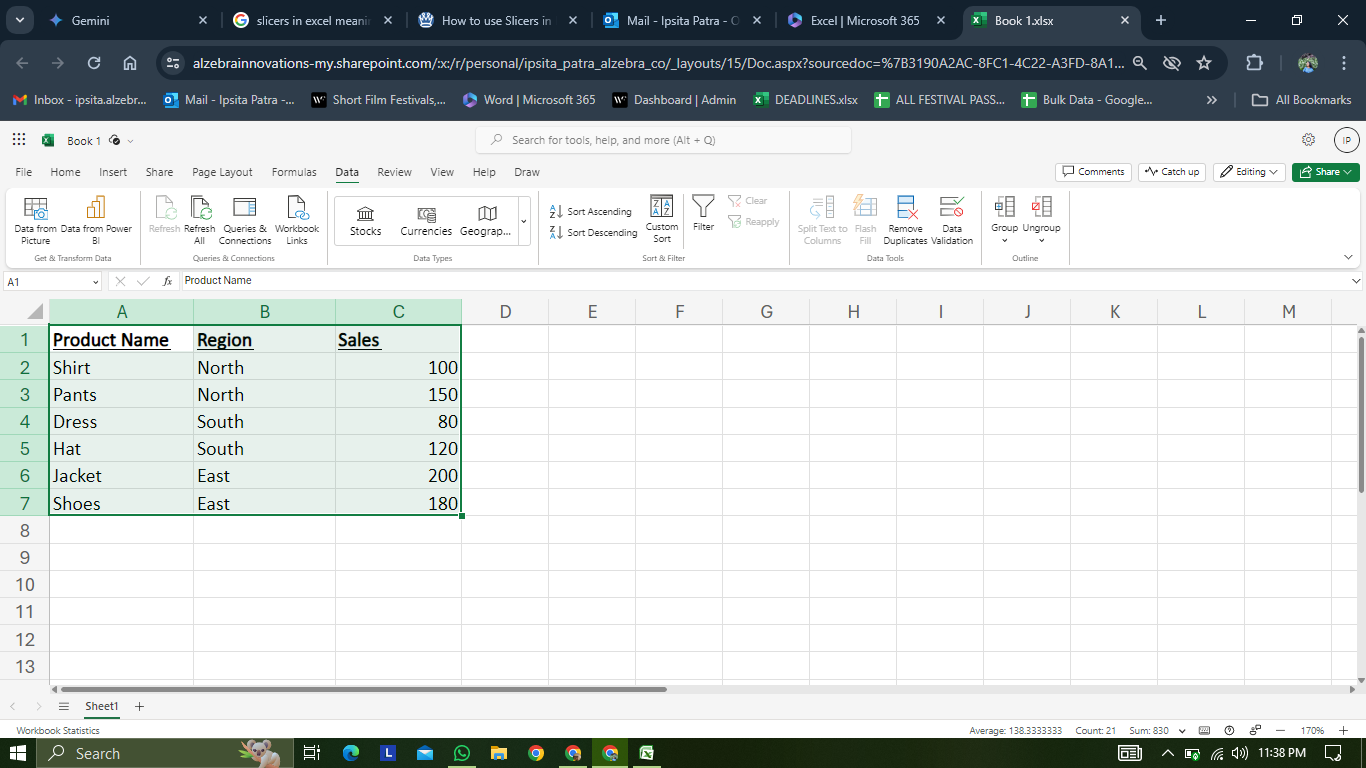Open all sheets list icon
Image resolution: width=1366 pixels, height=768 pixels.
point(64,706)
